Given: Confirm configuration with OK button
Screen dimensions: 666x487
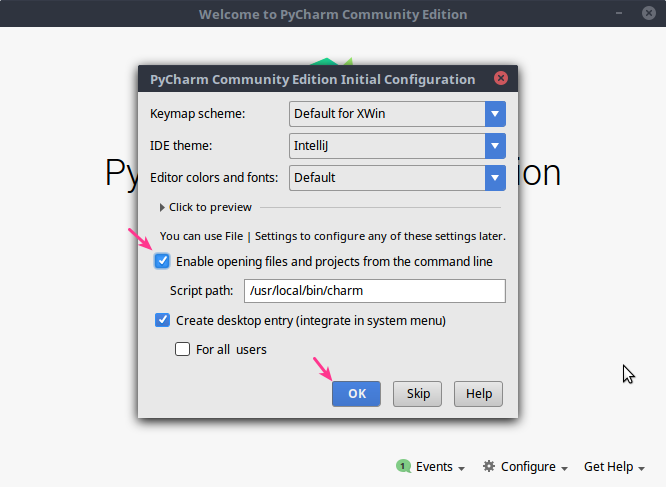Looking at the screenshot, I should (x=356, y=394).
